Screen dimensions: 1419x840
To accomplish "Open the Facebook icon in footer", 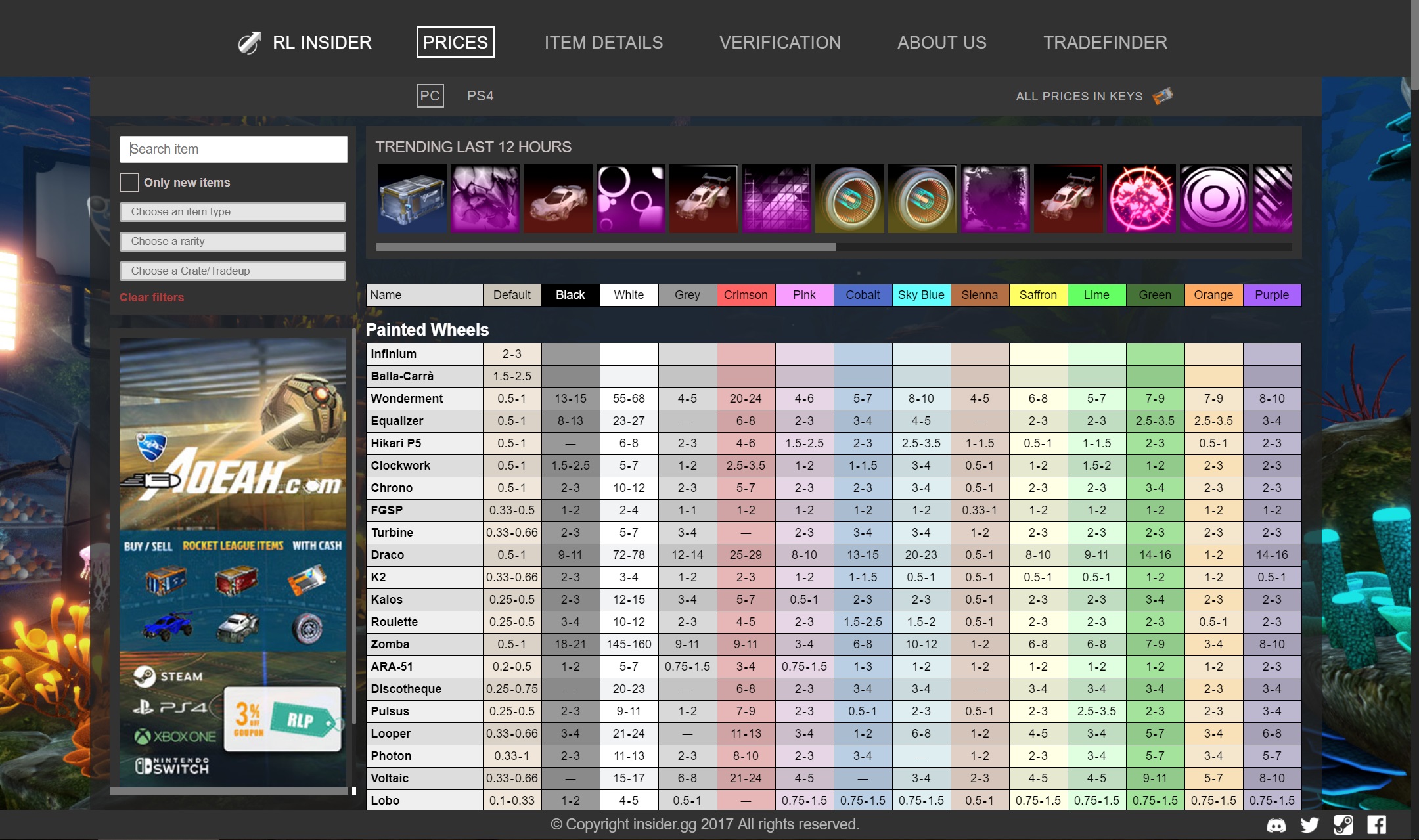I will pyautogui.click(x=1377, y=825).
